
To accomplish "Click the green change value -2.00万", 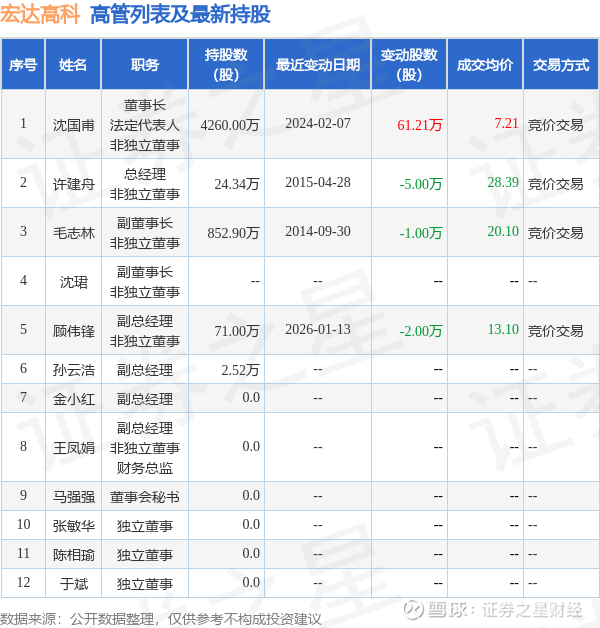I will tap(421, 331).
